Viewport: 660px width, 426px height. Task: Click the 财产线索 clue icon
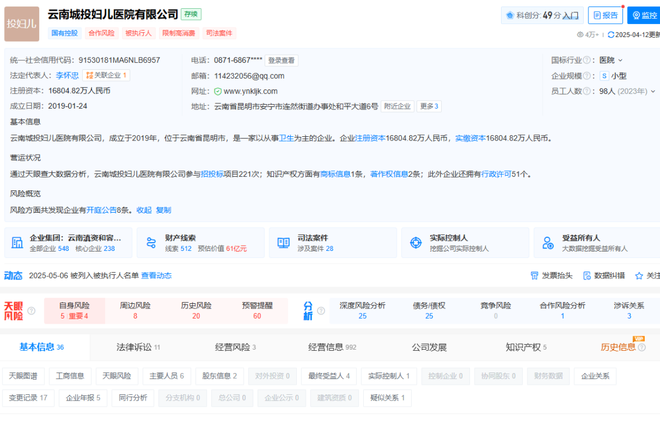(151, 242)
